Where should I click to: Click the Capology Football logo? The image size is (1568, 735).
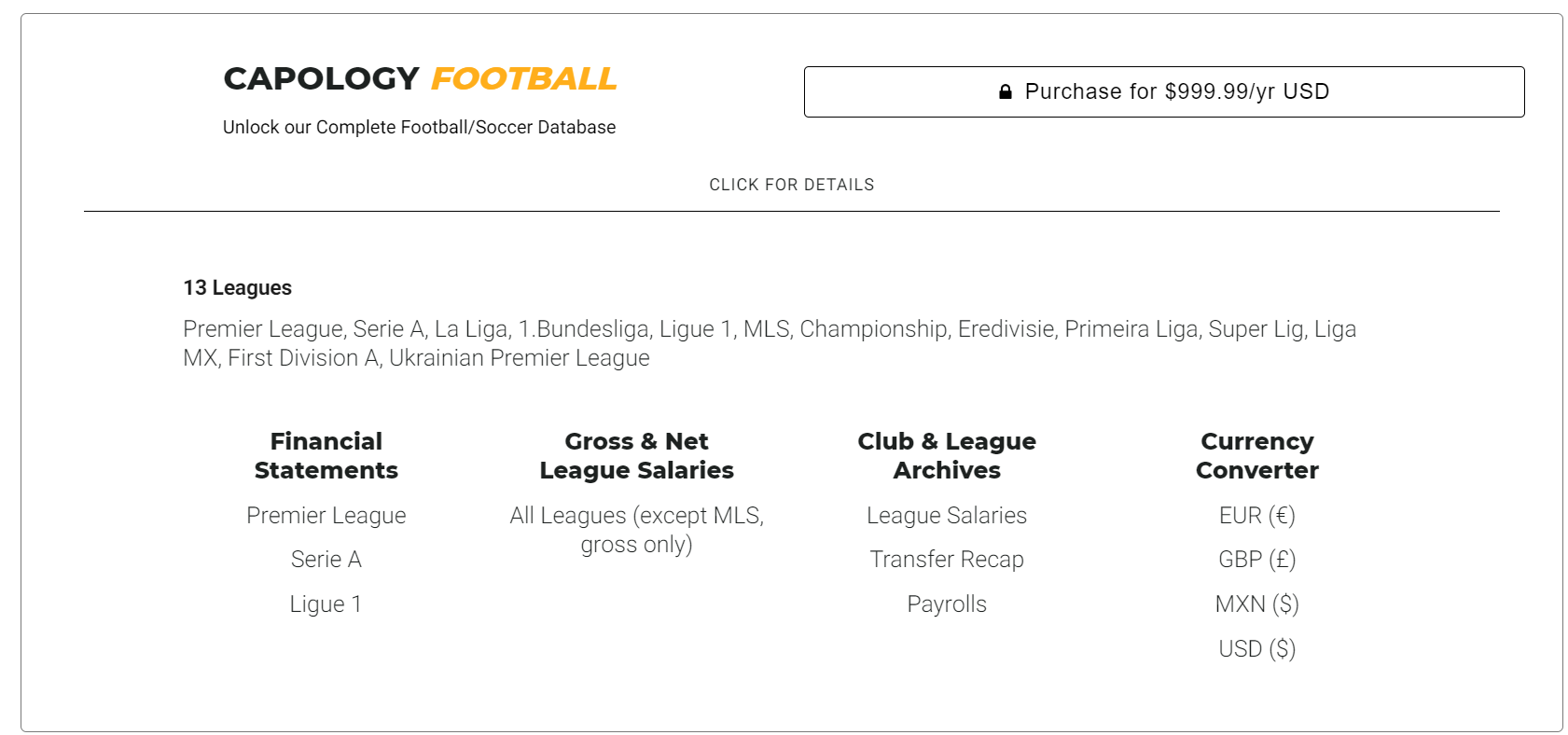click(x=420, y=78)
